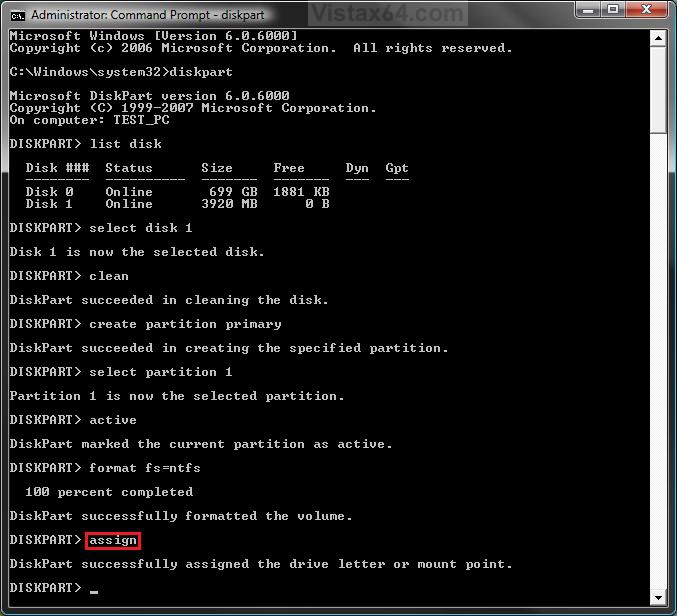Click the 'select disk 1' command
677x616 pixels.
tap(141, 228)
